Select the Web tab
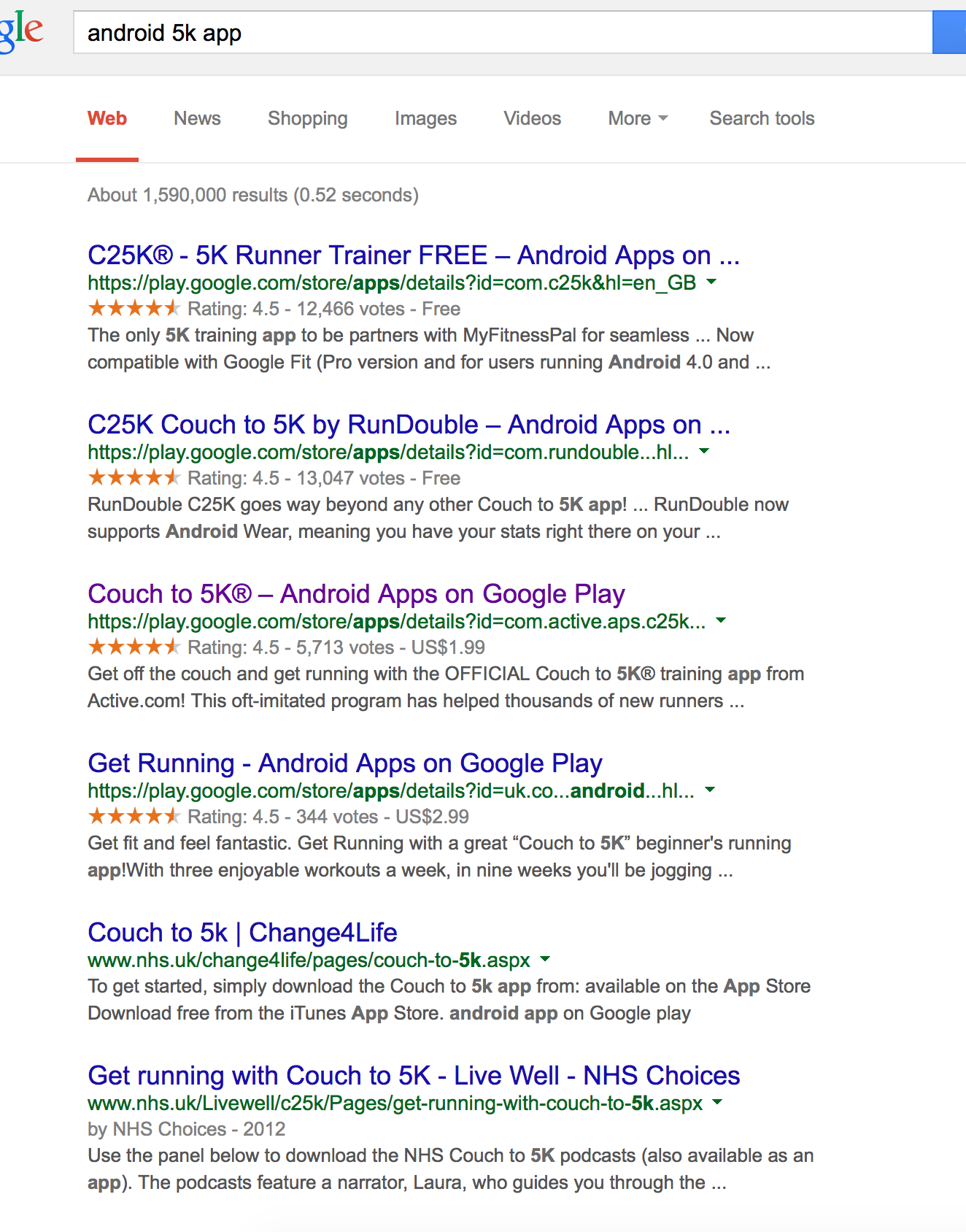966x1232 pixels. point(107,118)
